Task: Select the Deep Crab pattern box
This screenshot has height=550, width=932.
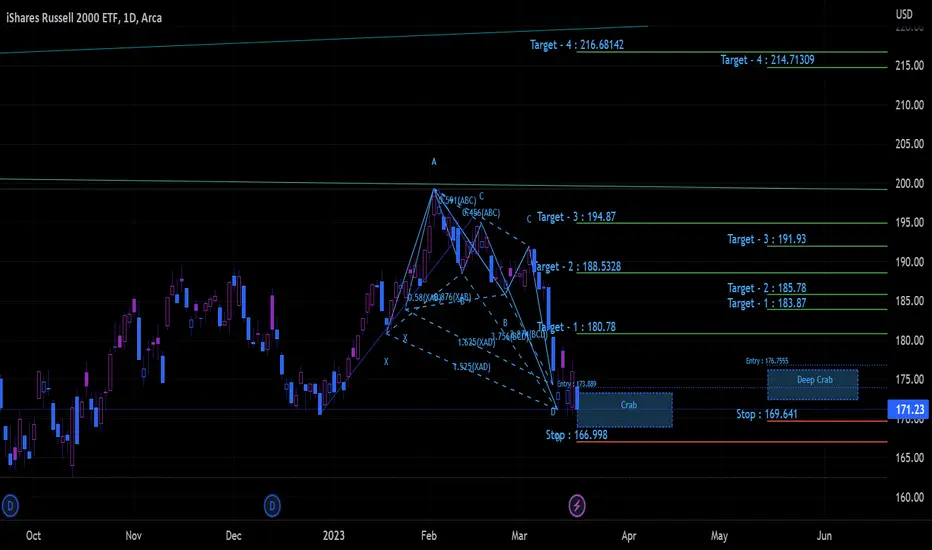Action: pos(813,384)
